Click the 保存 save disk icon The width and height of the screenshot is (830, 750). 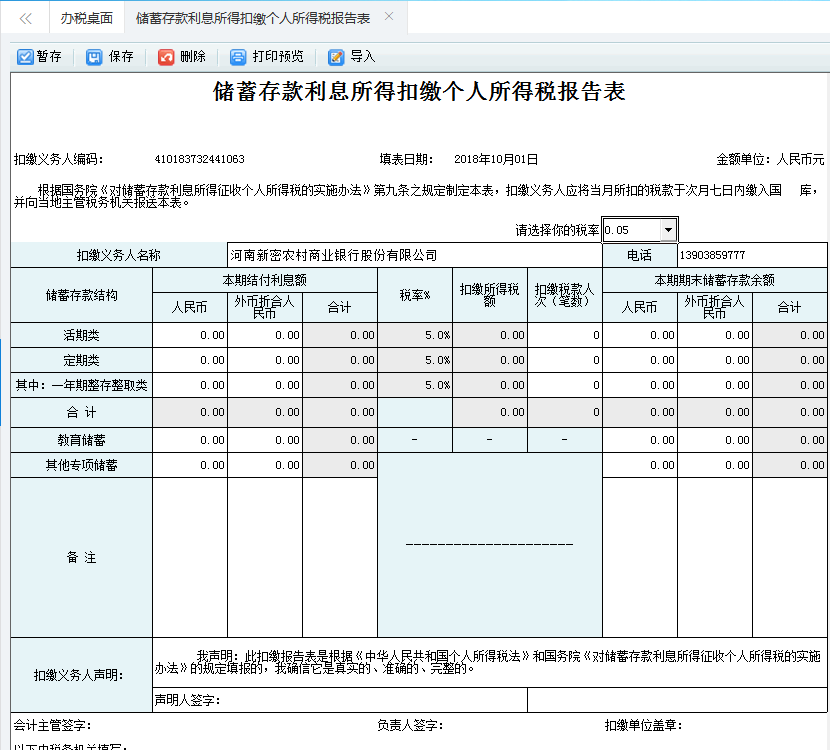pyautogui.click(x=94, y=57)
